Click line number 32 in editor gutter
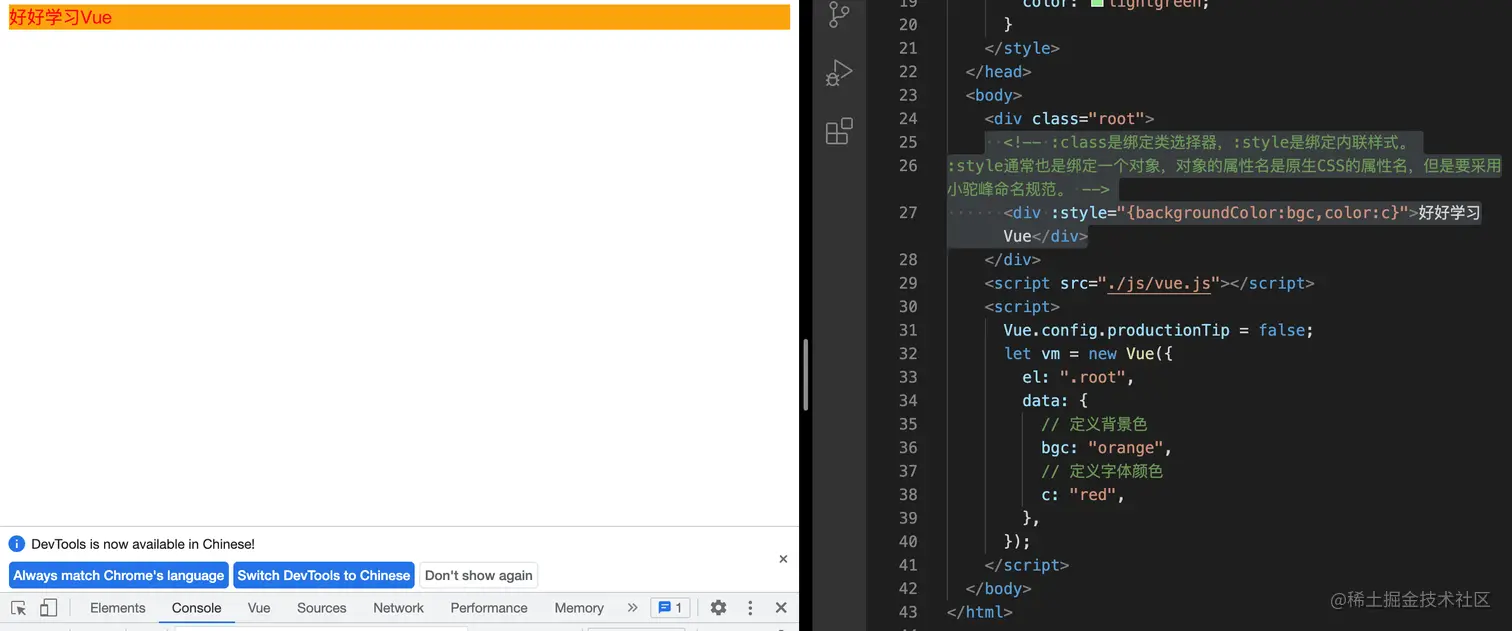This screenshot has height=631, width=1512. (908, 353)
